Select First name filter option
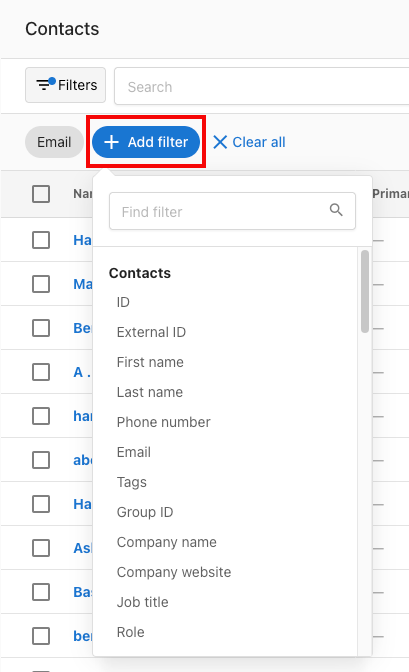This screenshot has height=672, width=409. click(x=150, y=362)
